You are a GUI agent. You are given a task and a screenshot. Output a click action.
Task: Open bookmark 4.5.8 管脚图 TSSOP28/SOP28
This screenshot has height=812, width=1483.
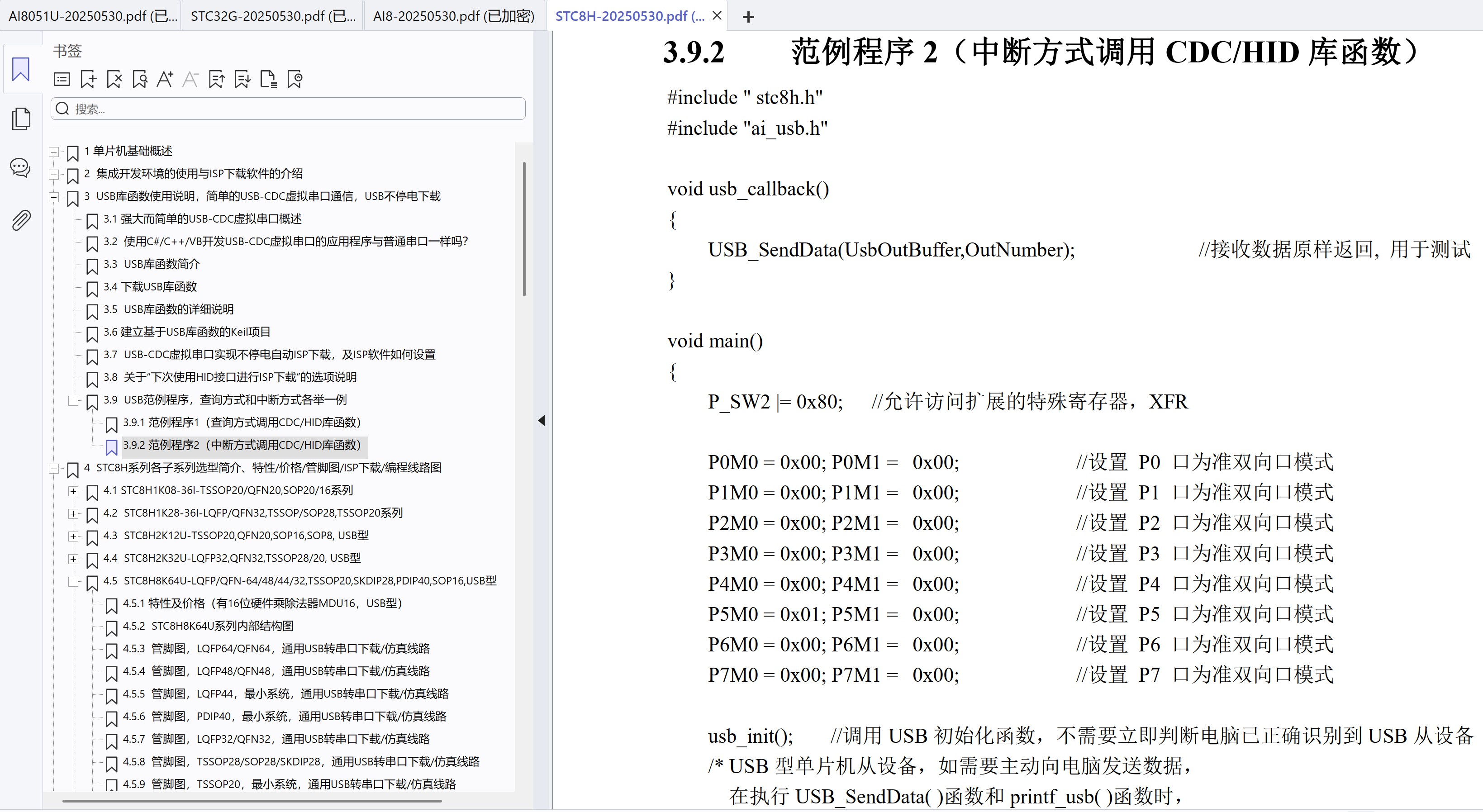pos(301,761)
